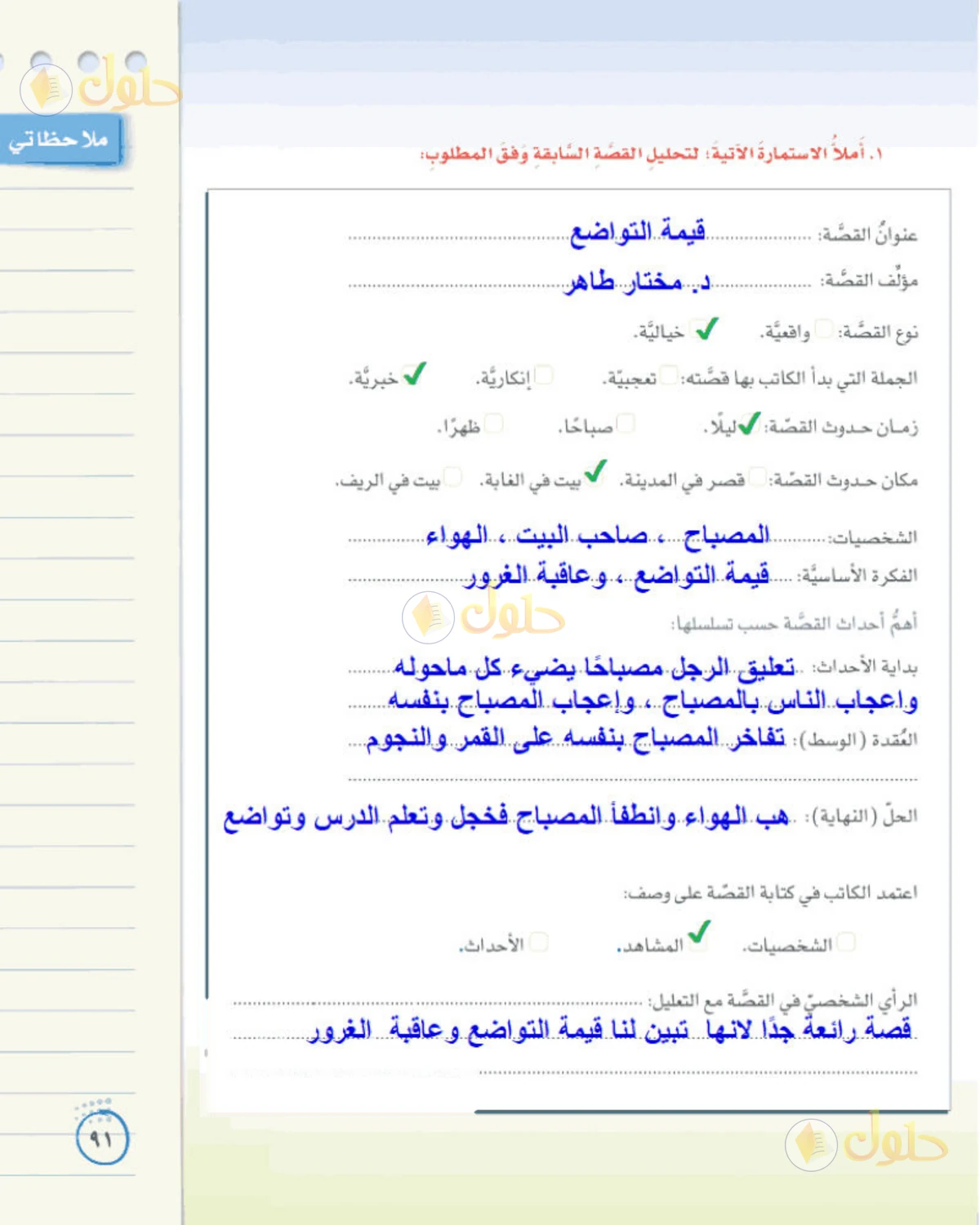Image resolution: width=980 pixels, height=1225 pixels.
Task: Click the label أهمّ أحداث القصّة حسب تسلسلها
Action: (794, 623)
